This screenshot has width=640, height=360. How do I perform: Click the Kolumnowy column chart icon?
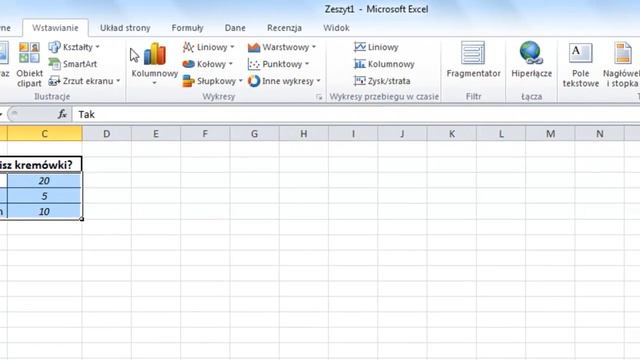(x=155, y=54)
